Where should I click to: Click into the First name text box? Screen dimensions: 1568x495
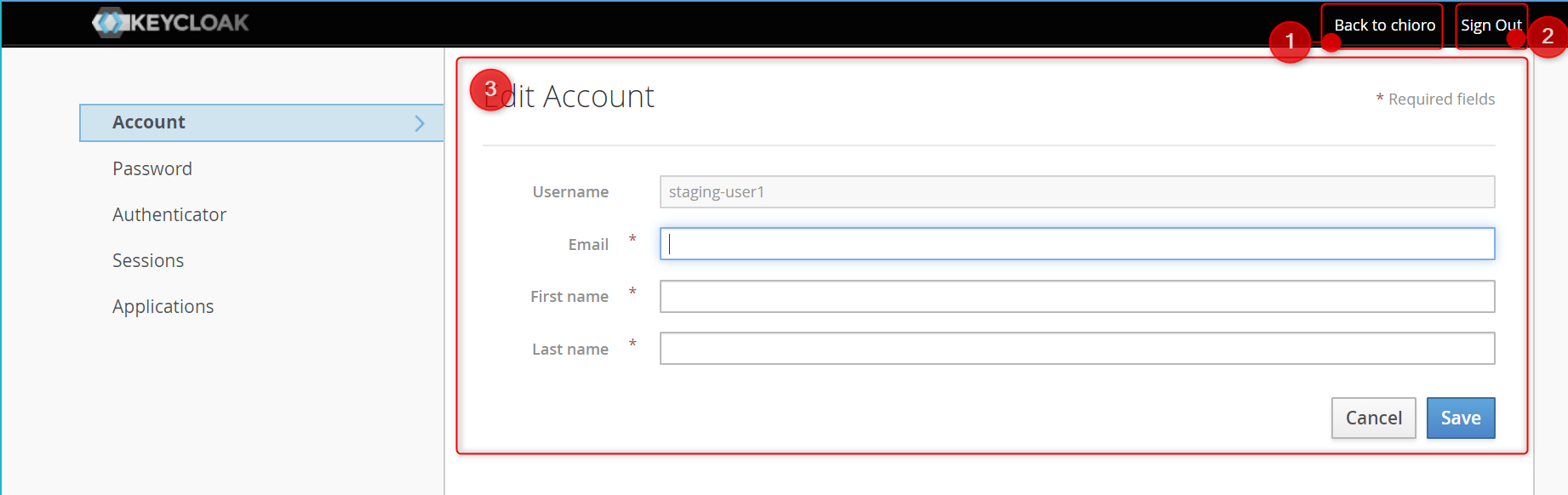(x=1076, y=297)
